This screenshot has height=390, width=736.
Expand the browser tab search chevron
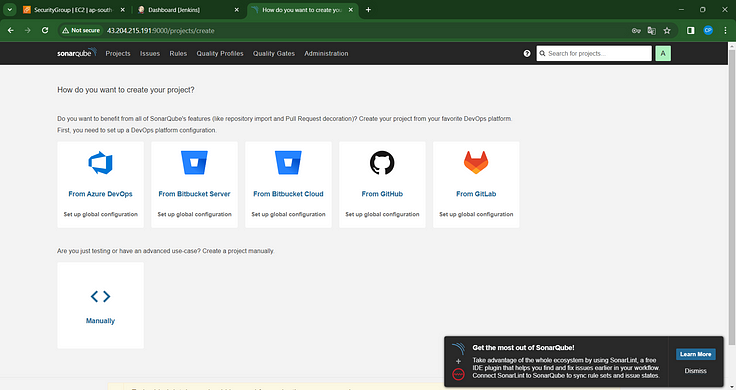9,9
